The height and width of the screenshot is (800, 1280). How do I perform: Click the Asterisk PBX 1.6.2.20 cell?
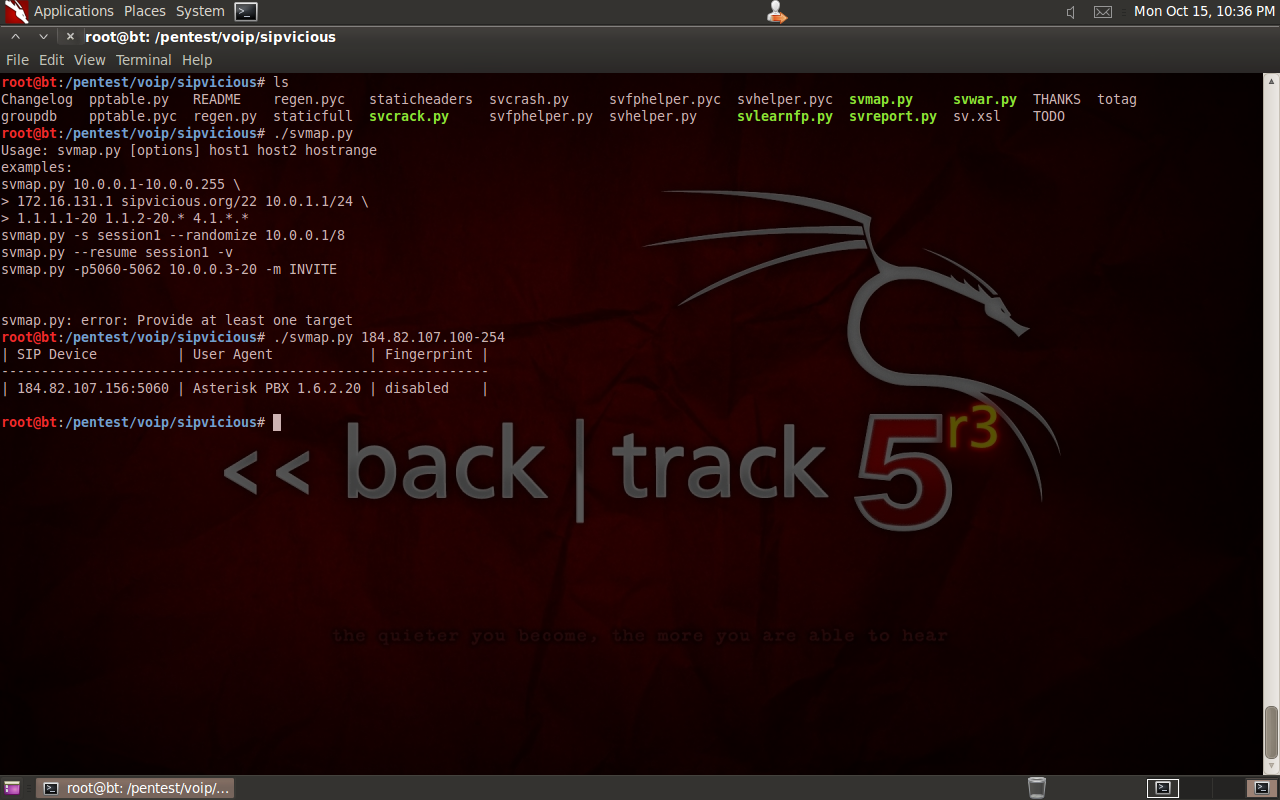coord(277,388)
